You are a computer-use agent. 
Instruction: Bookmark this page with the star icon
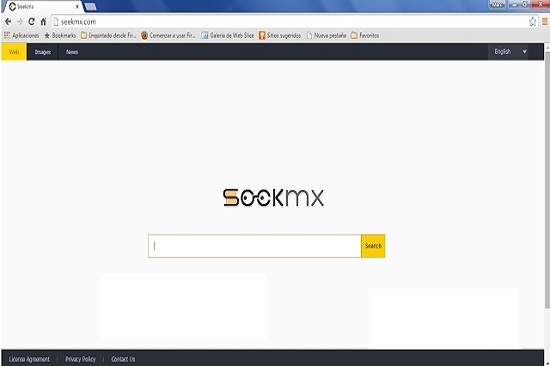click(x=532, y=22)
